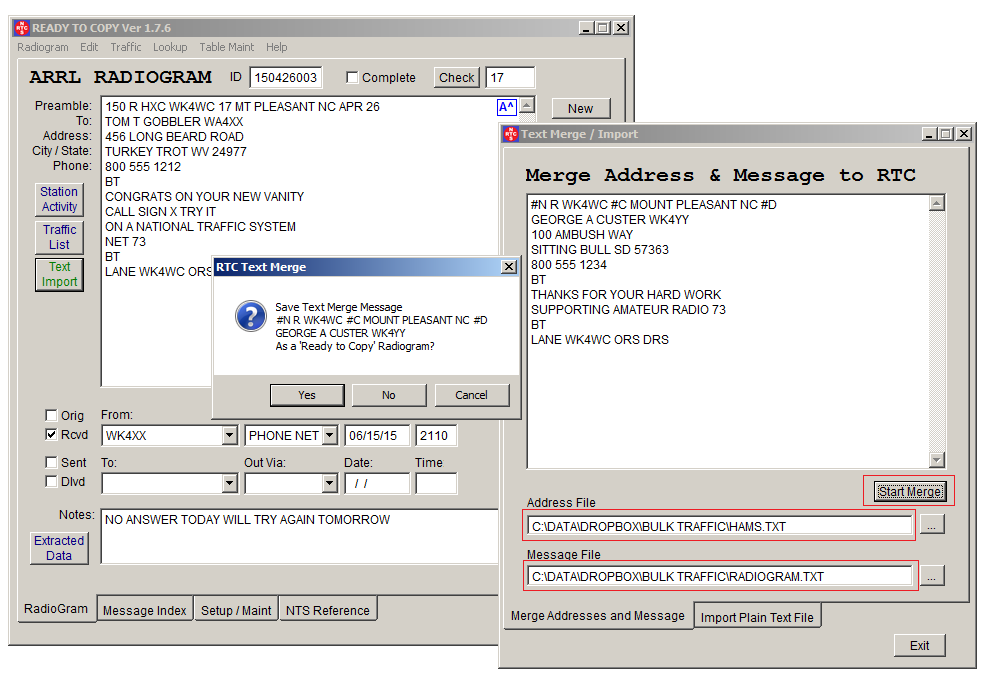Minimize the READY TO COPY window
The height and width of the screenshot is (676, 989).
click(x=587, y=28)
